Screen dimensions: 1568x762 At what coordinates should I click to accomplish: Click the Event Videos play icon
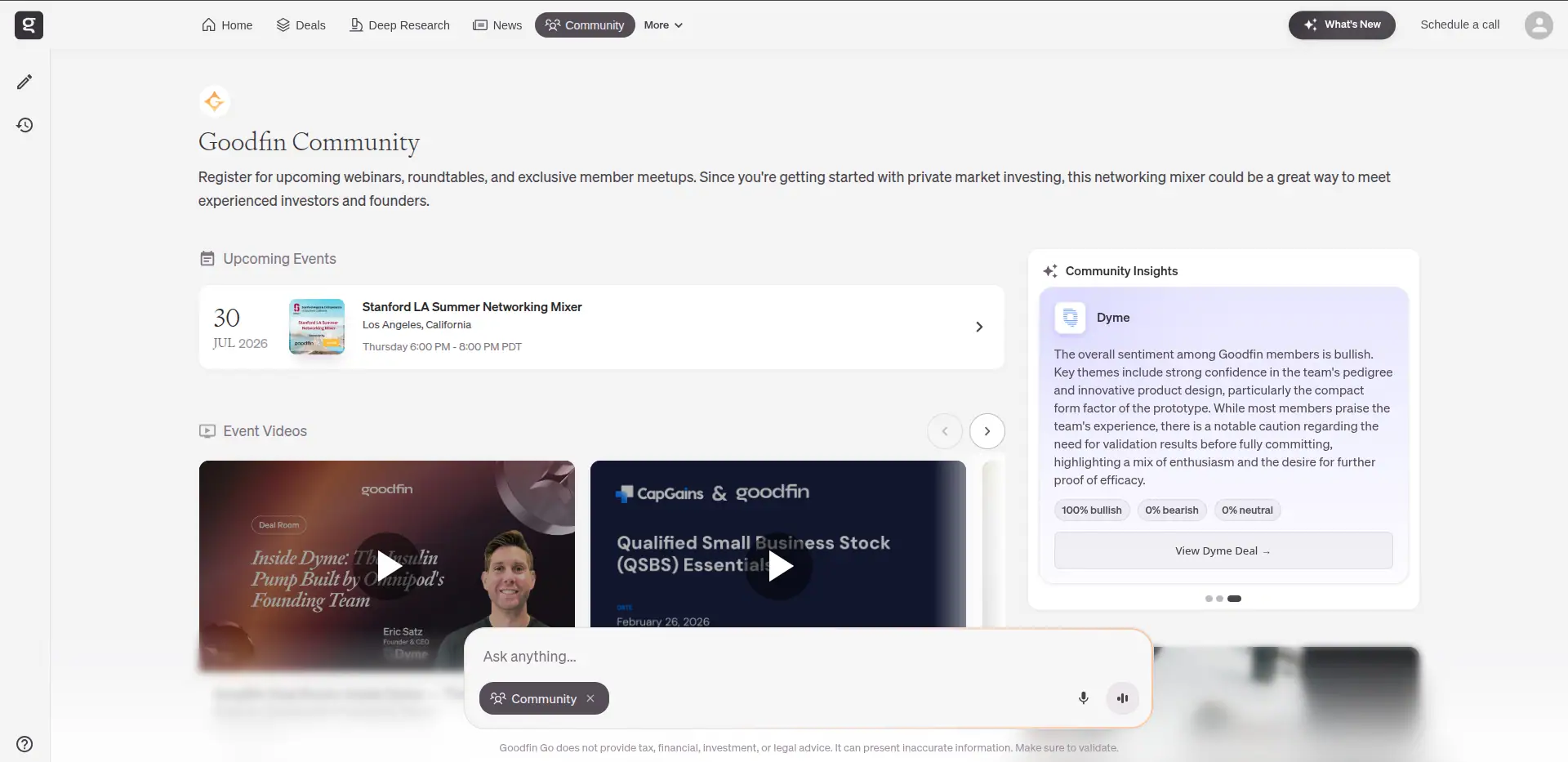tap(207, 431)
